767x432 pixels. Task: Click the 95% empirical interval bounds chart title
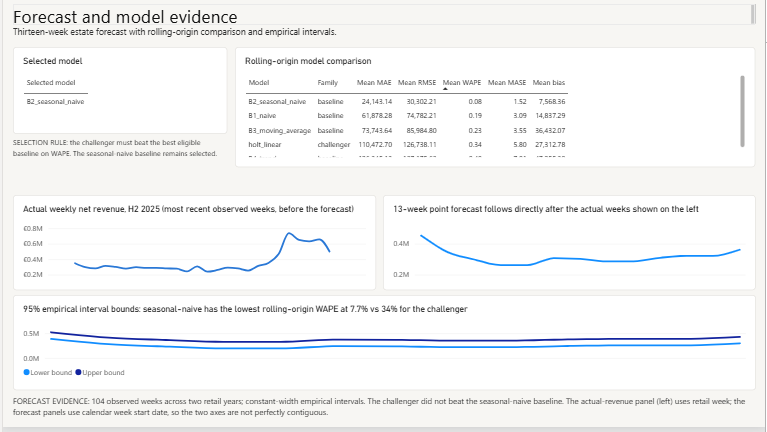(245, 309)
